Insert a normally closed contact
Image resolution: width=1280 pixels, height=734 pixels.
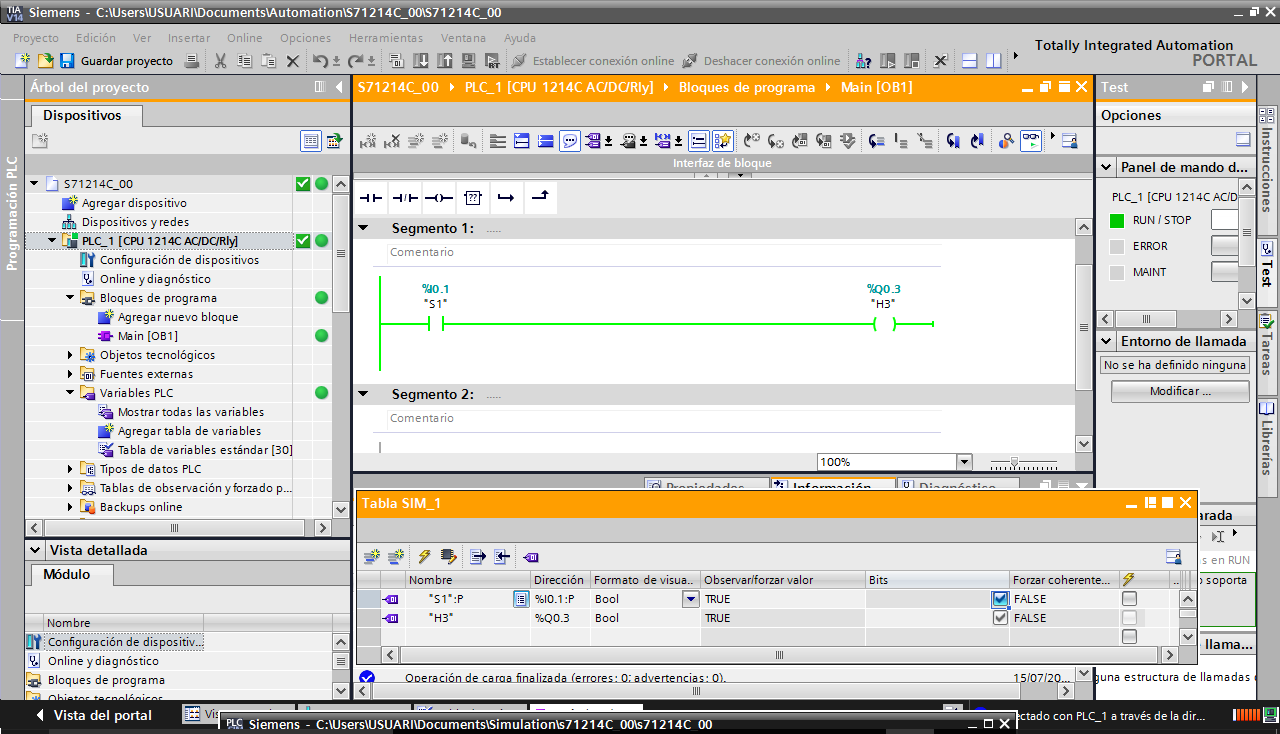point(405,198)
